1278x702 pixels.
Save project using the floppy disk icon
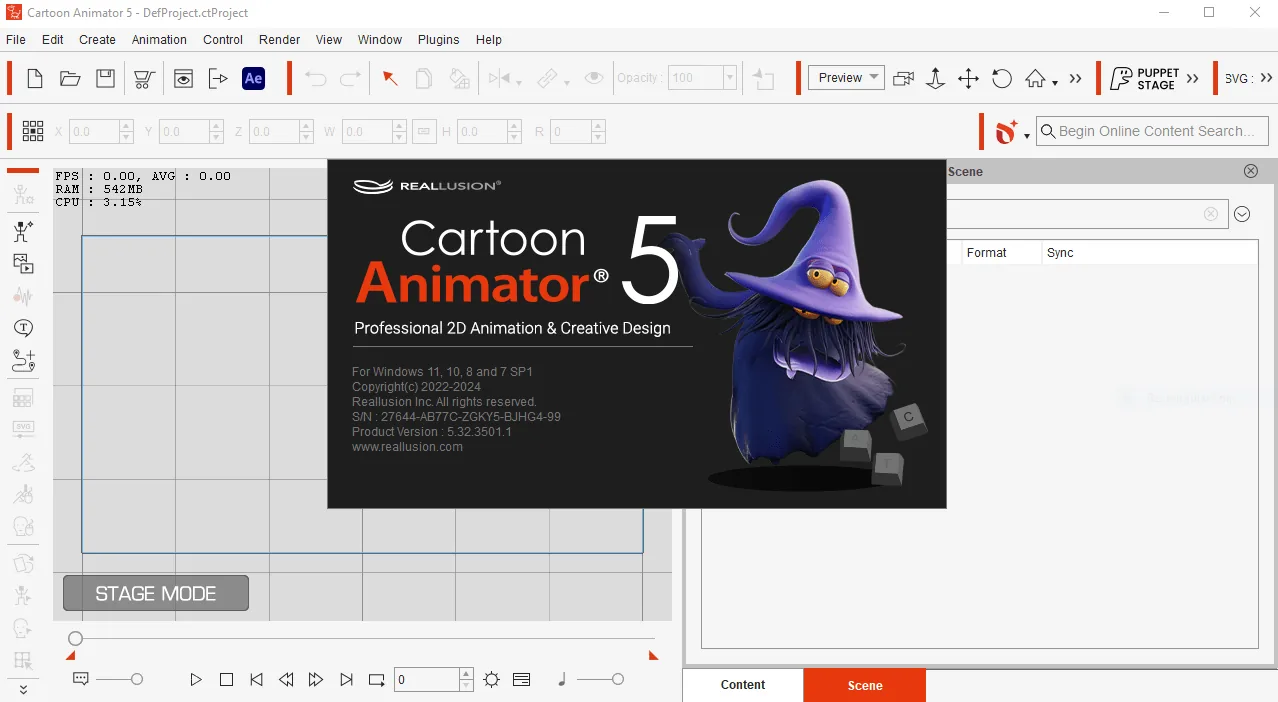105,78
